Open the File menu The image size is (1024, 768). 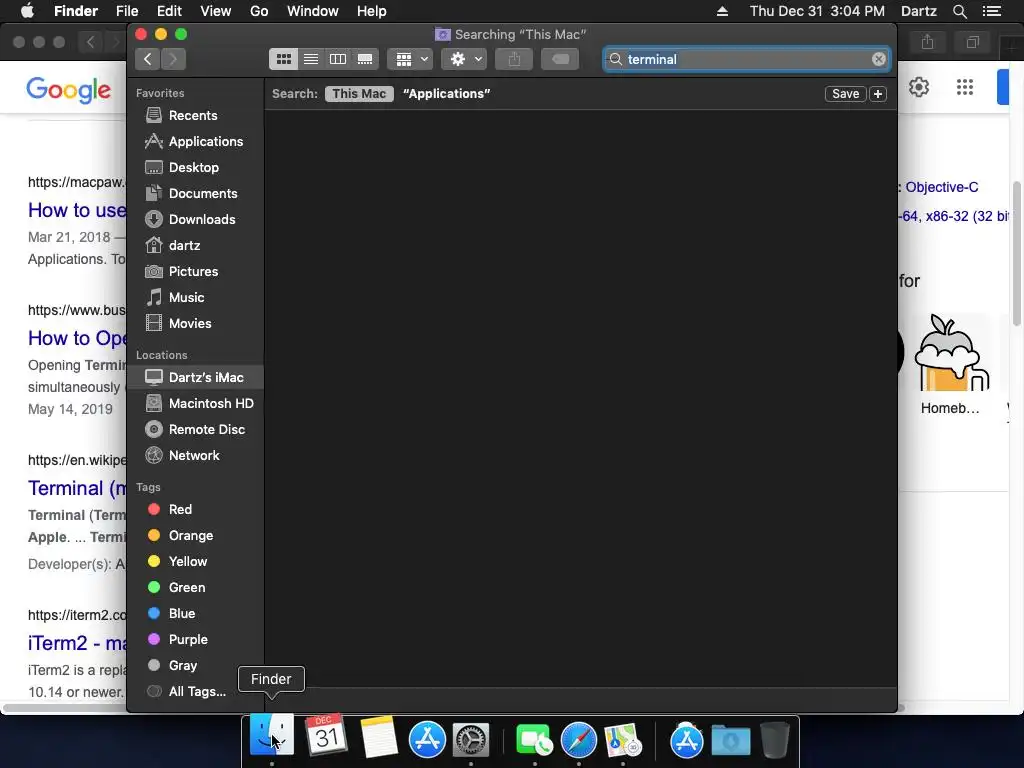click(127, 11)
